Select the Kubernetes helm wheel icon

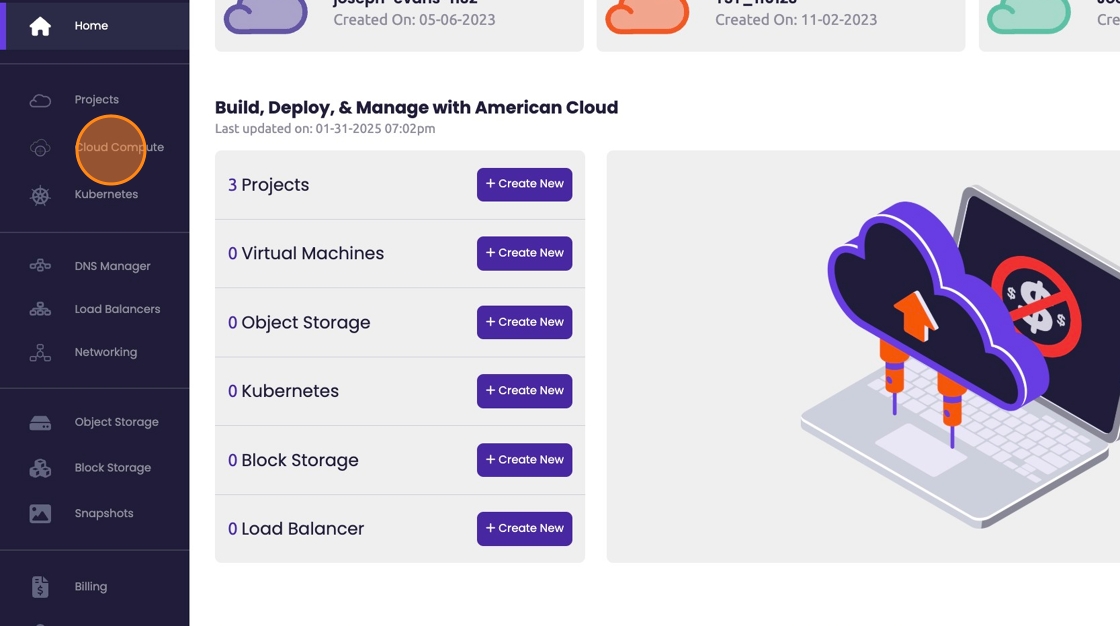pyautogui.click(x=40, y=195)
